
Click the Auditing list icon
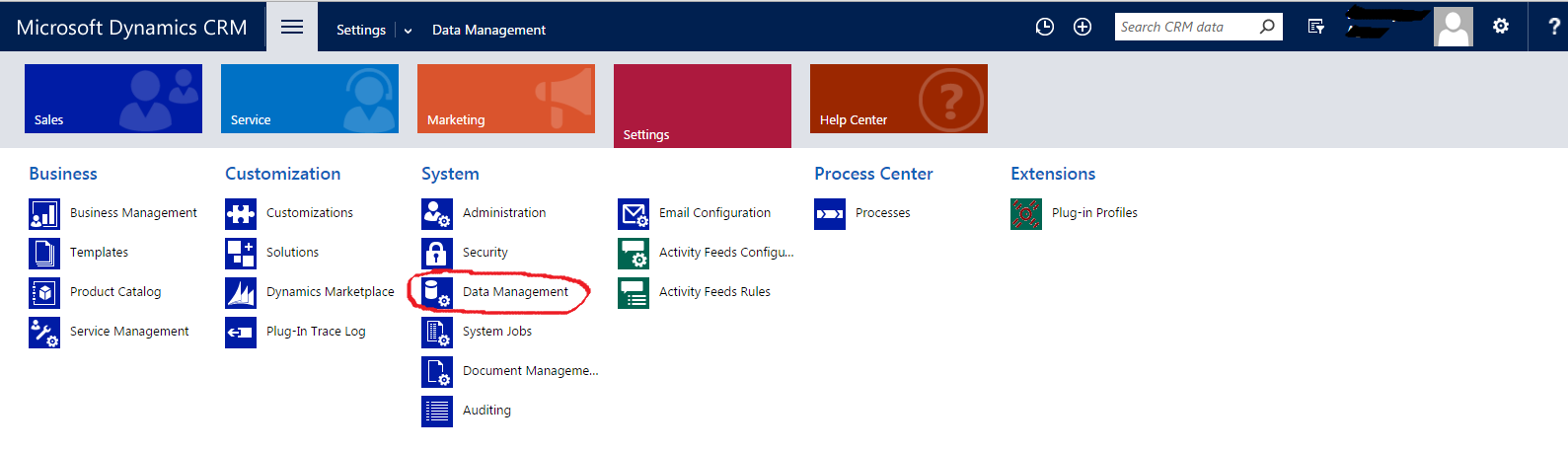[437, 411]
